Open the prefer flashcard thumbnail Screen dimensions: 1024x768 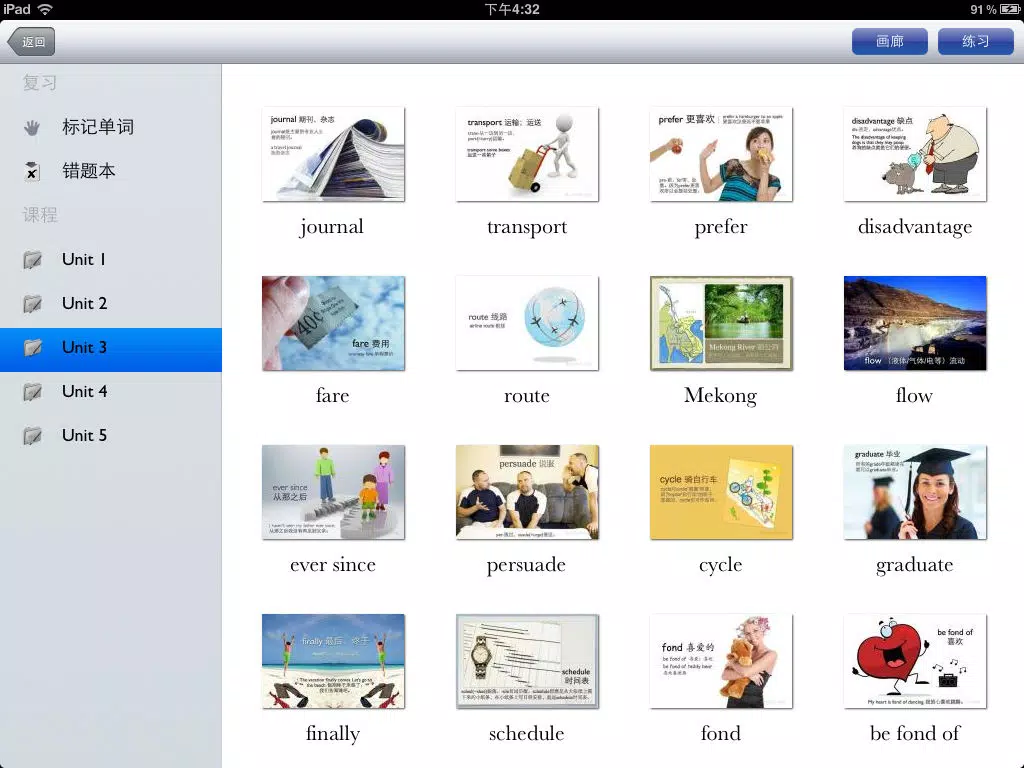pos(721,154)
